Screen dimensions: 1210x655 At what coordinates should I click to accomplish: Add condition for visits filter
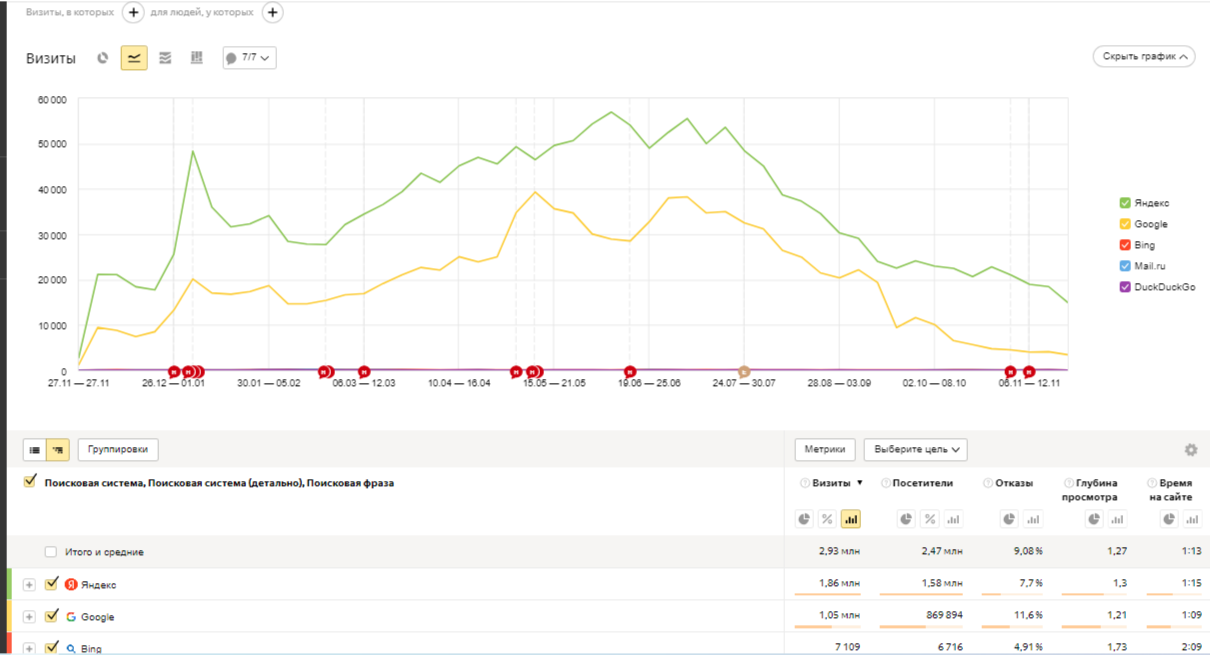coord(133,13)
